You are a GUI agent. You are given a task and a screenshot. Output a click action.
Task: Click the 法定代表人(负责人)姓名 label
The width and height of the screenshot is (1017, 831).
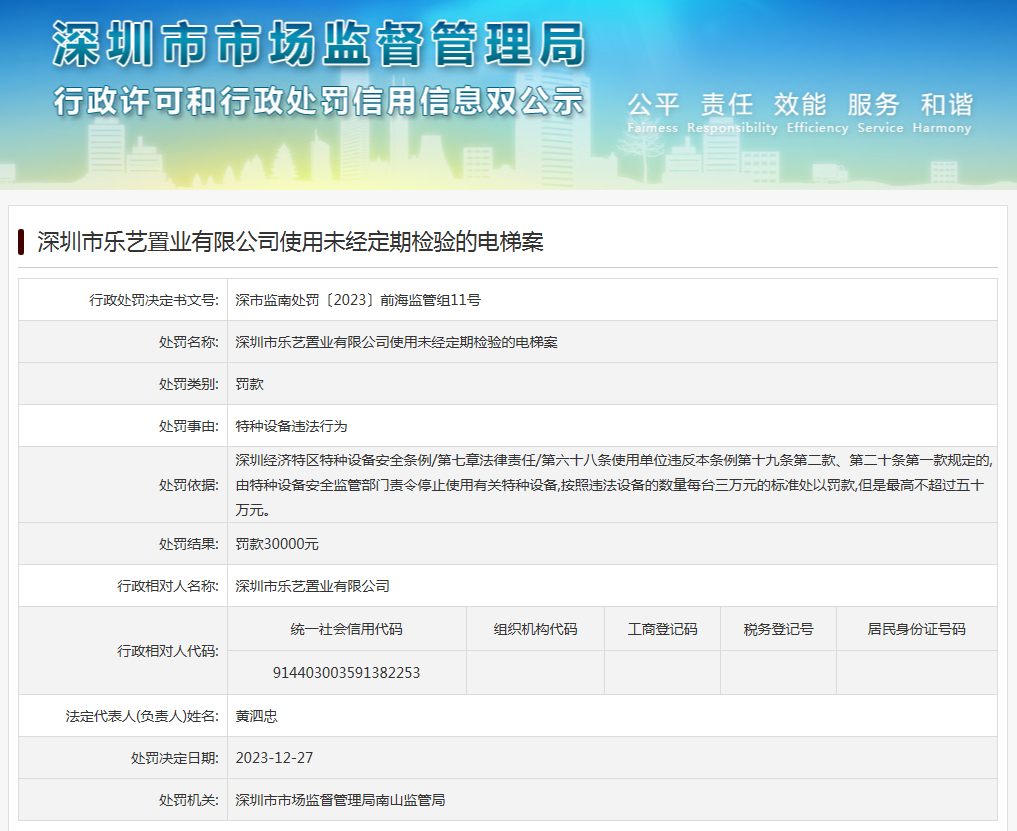pyautogui.click(x=142, y=716)
